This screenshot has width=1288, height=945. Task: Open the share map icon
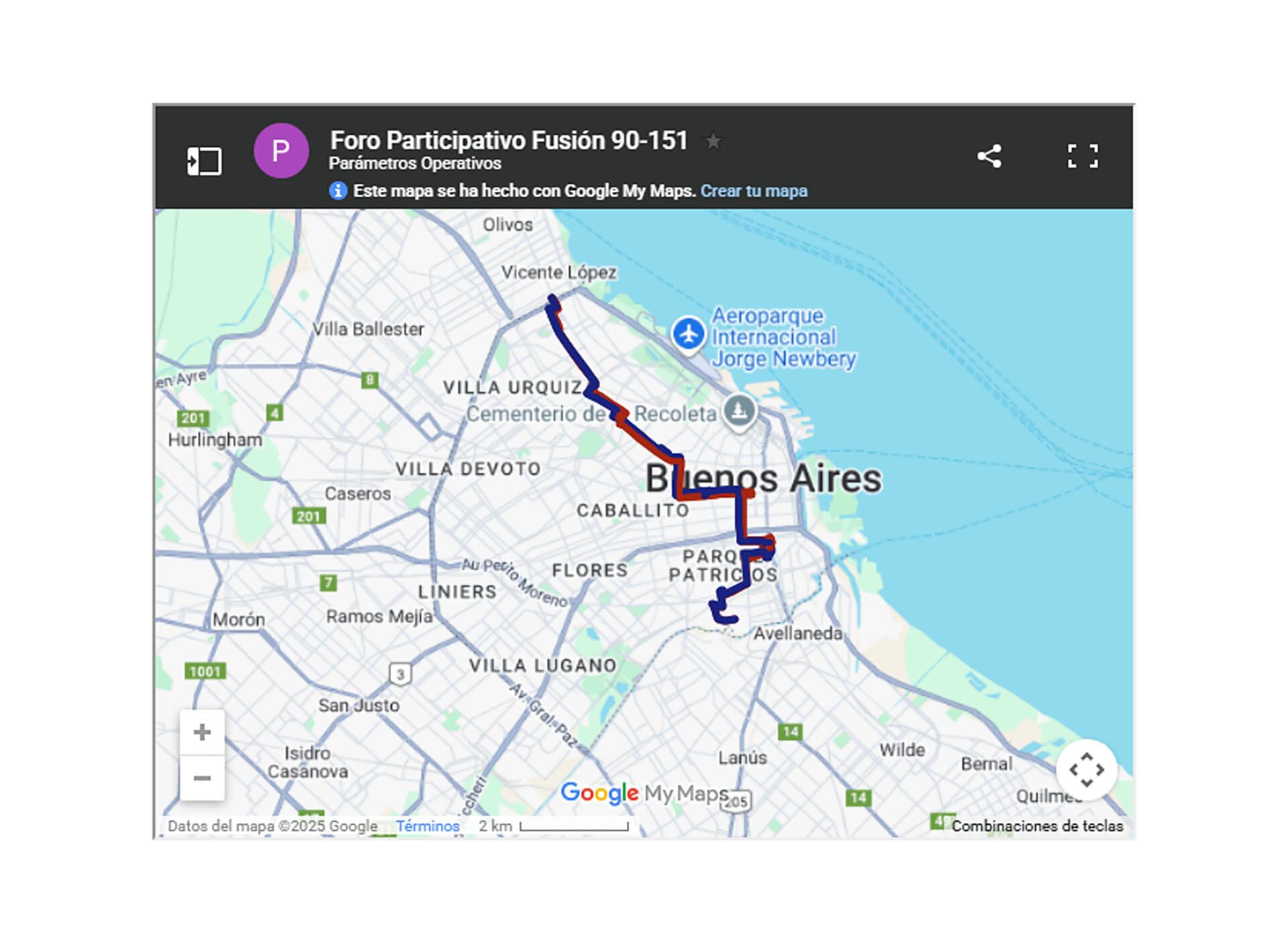989,156
